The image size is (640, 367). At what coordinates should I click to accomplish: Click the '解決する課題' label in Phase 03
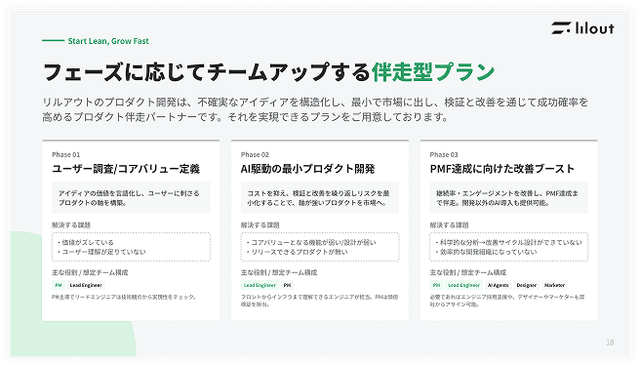pyautogui.click(x=449, y=225)
